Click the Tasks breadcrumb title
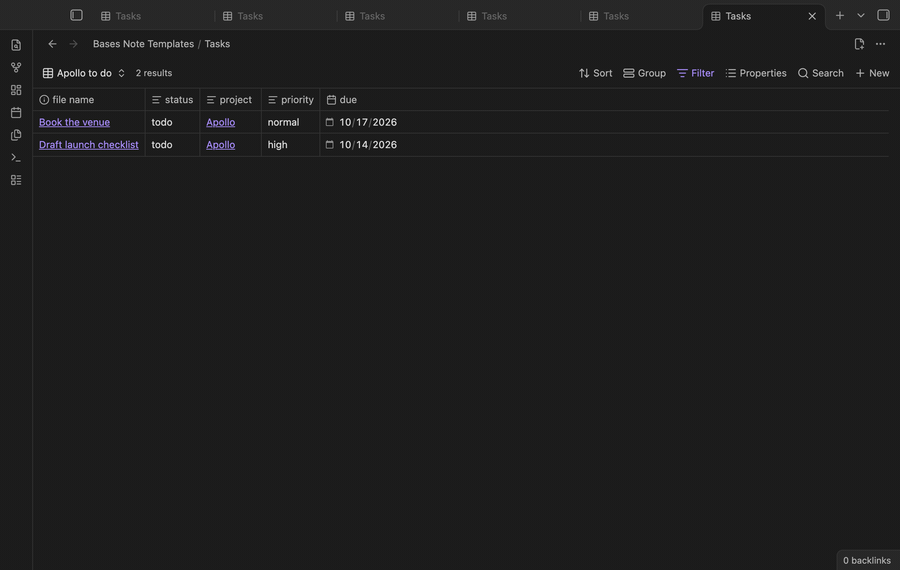The image size is (900, 570). 218,44
